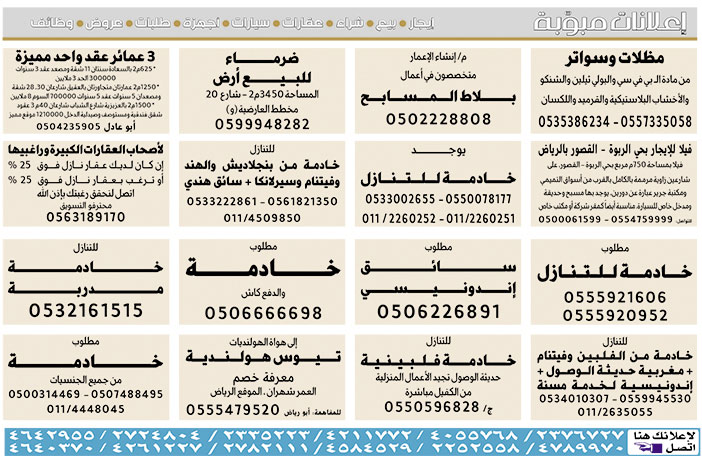Click phone number 0550596828

point(432,407)
